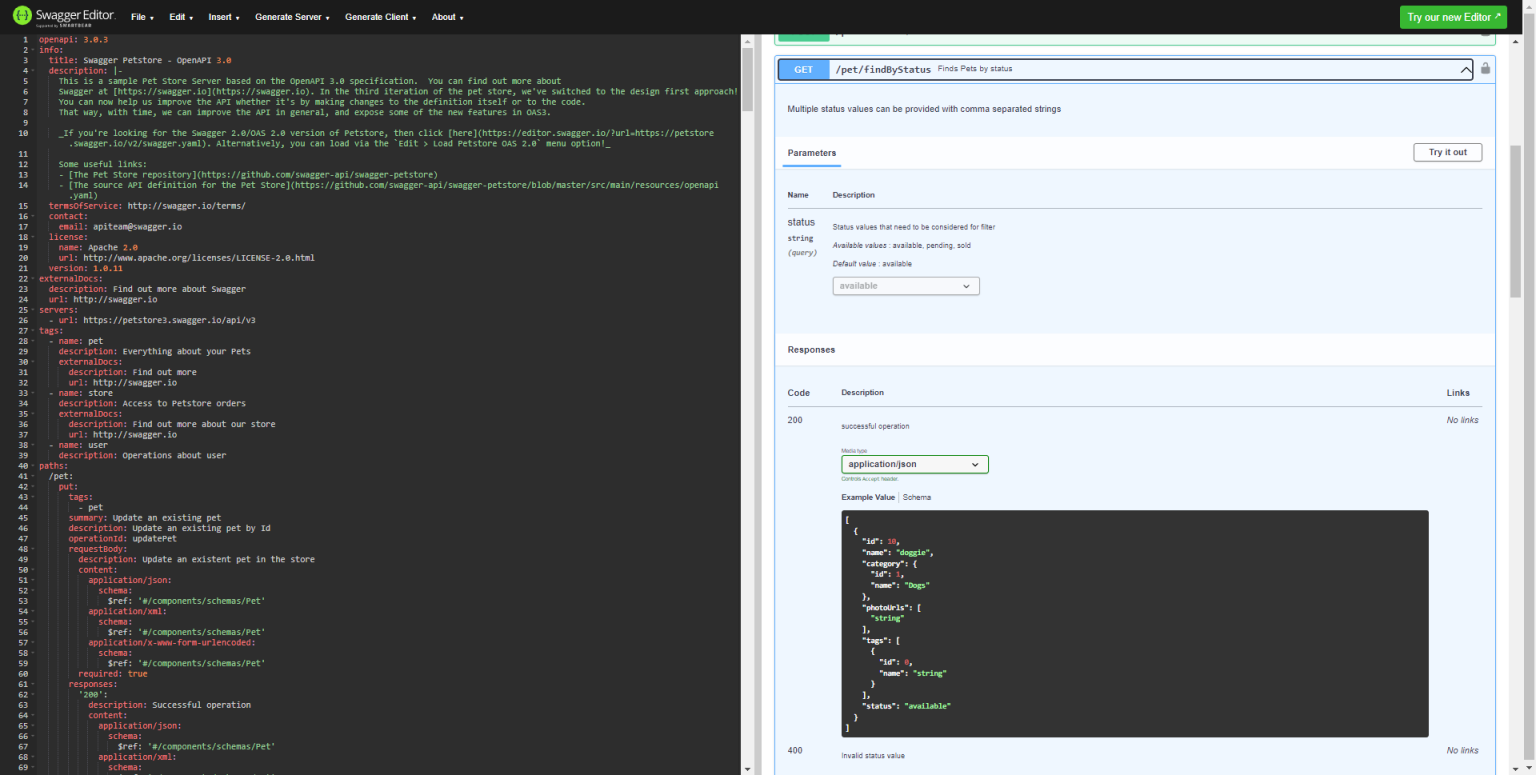The image size is (1536, 775).
Task: Click the padlock authorization icon on findByStatus
Action: click(1484, 69)
